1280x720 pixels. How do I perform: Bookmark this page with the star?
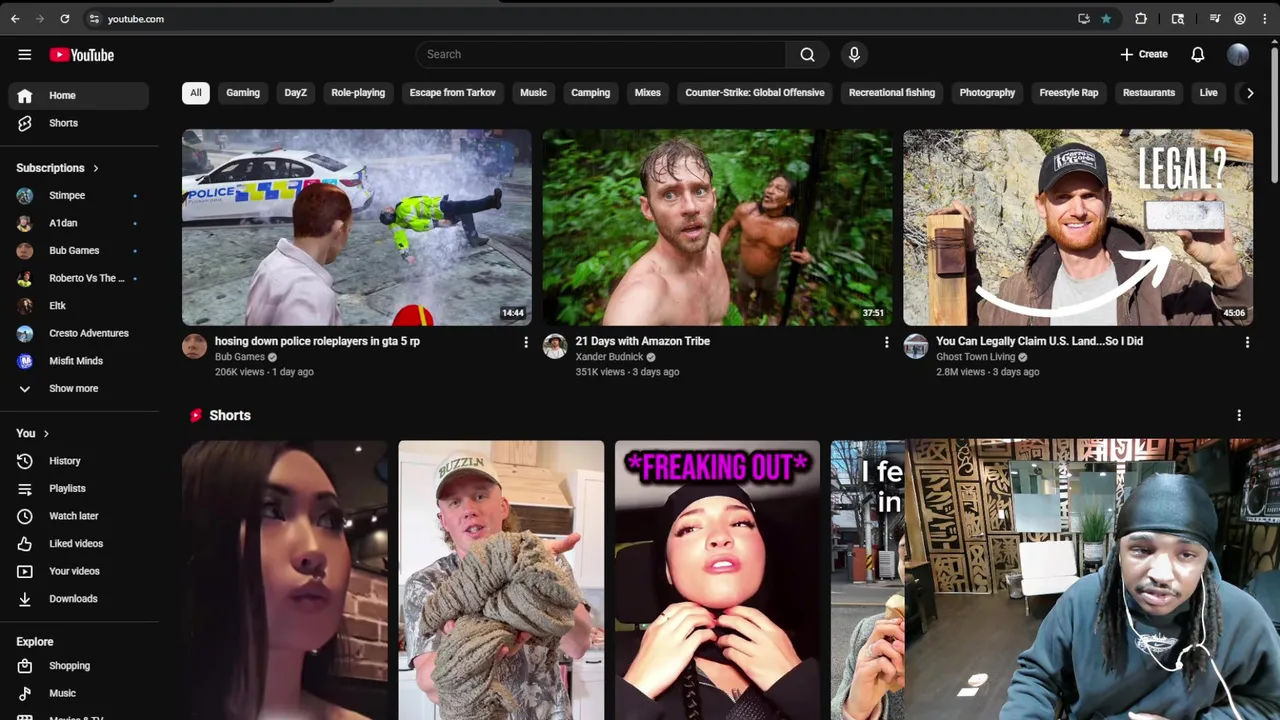pyautogui.click(x=1106, y=19)
